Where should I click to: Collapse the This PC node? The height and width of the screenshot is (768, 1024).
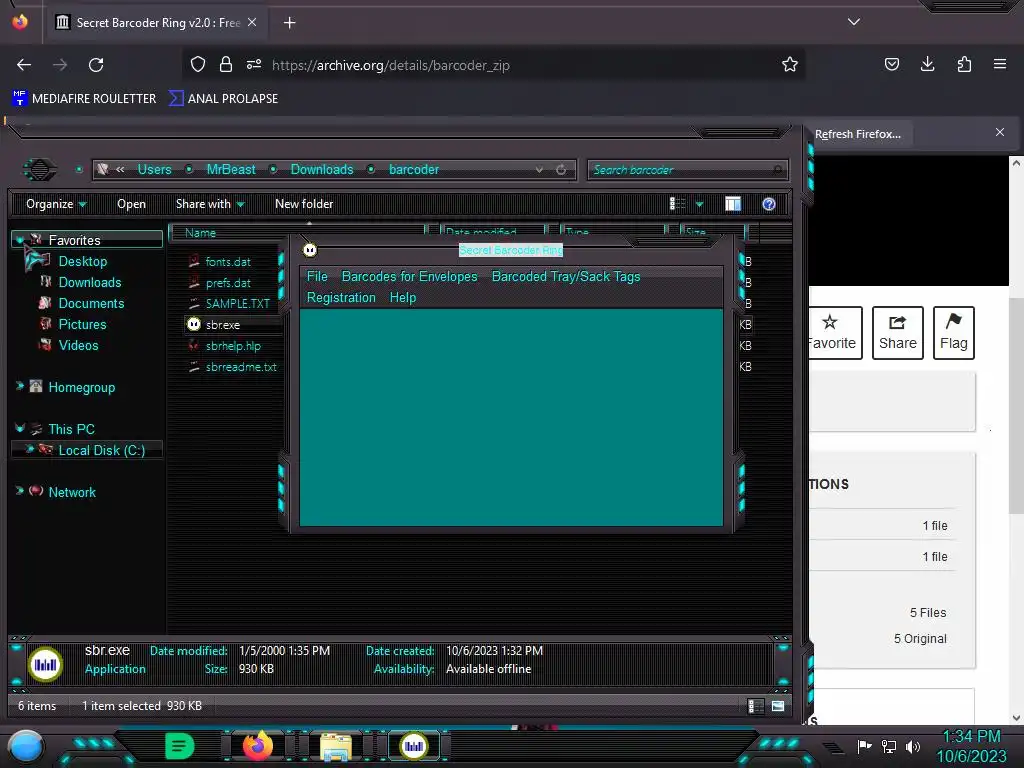click(x=20, y=428)
